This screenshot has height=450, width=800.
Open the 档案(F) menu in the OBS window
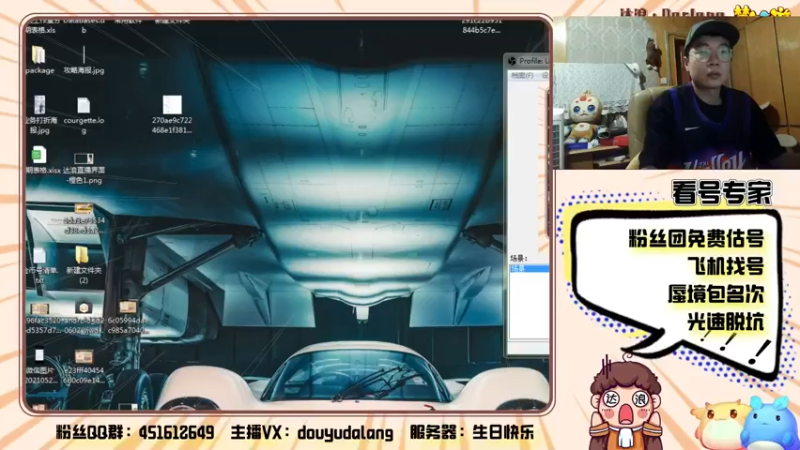tap(522, 75)
